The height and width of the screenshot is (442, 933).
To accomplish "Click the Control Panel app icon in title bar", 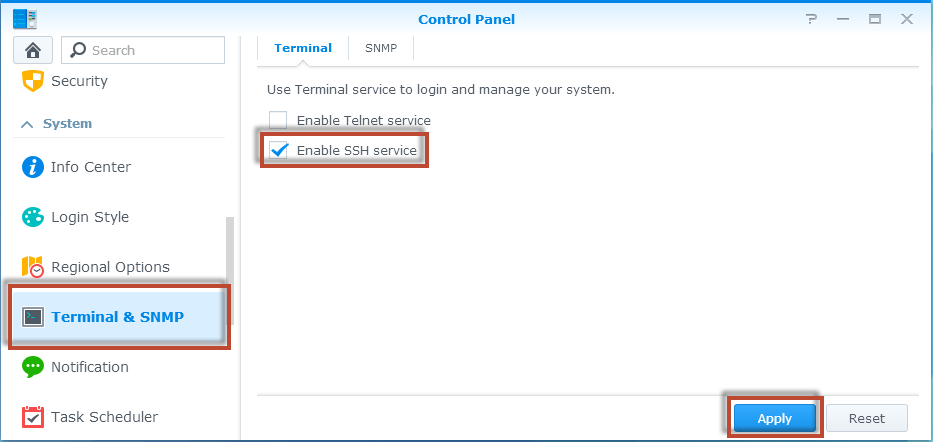I will point(25,18).
